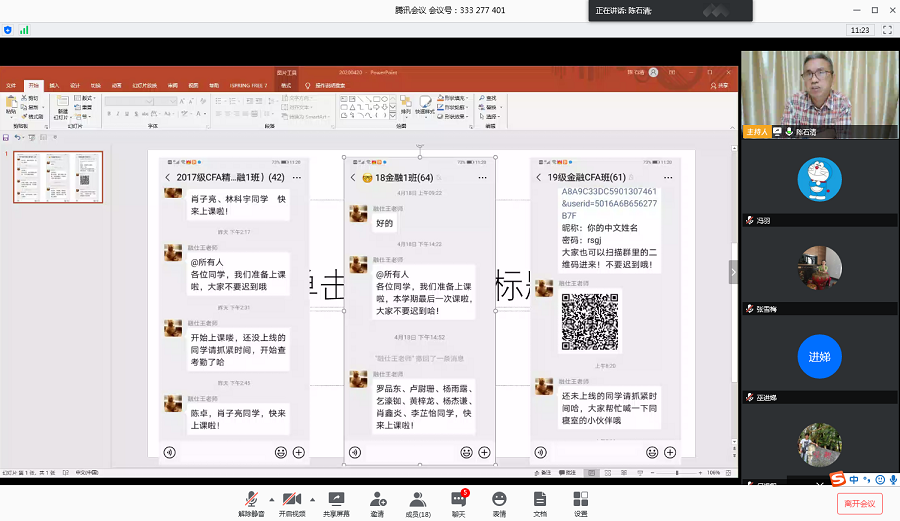Viewport: 900px width, 521px height.
Task: Click the invite (邀请) icon
Action: click(377, 499)
